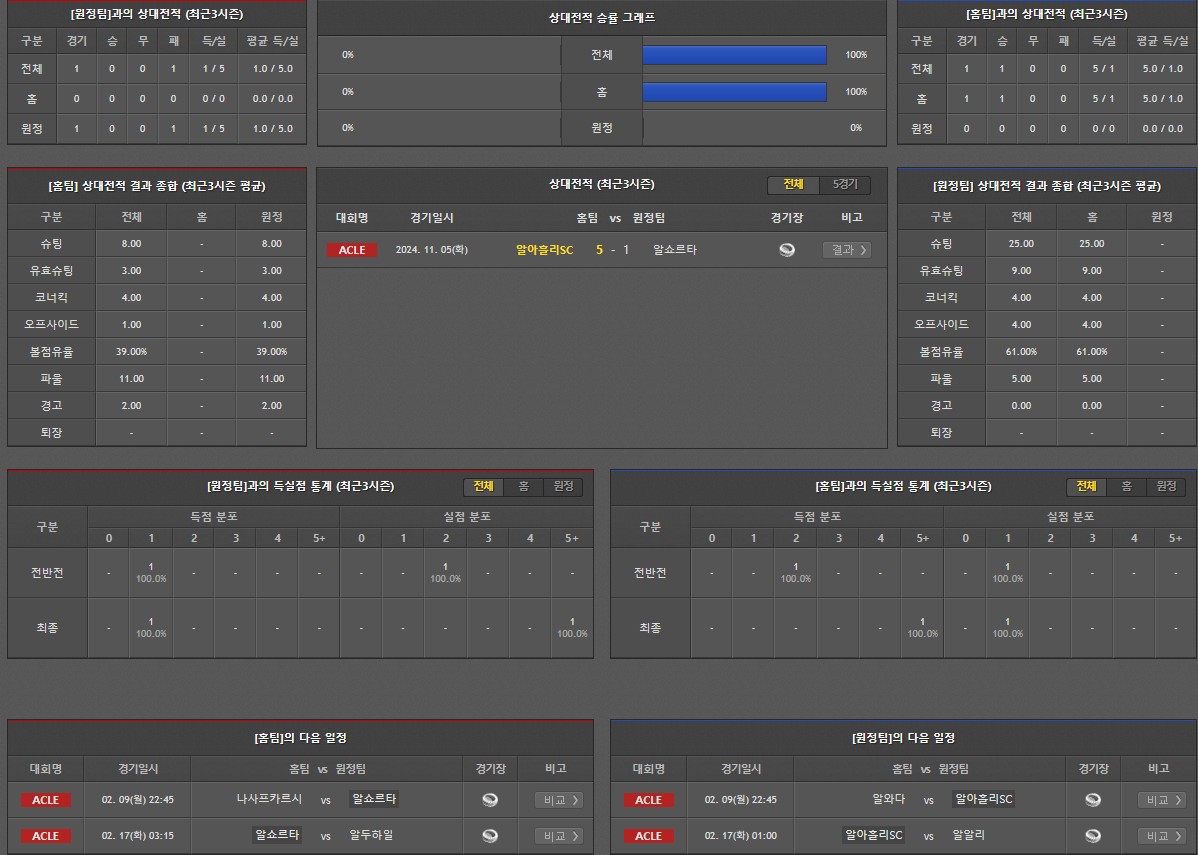Select 전체 tab in [홈팀]과의 득실점 통계
Image resolution: width=1198 pixels, height=855 pixels.
[x=1086, y=487]
